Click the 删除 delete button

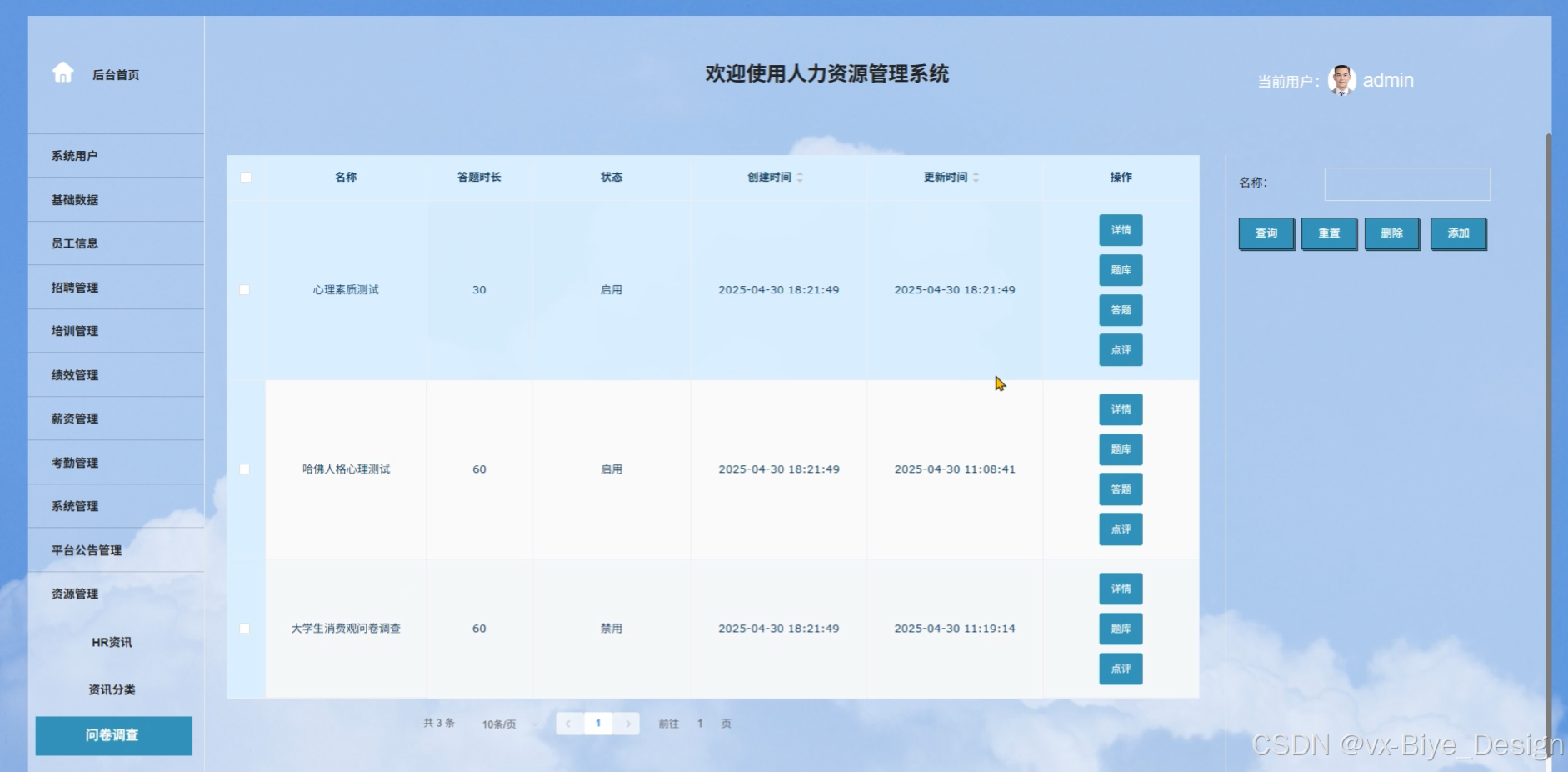(1391, 233)
